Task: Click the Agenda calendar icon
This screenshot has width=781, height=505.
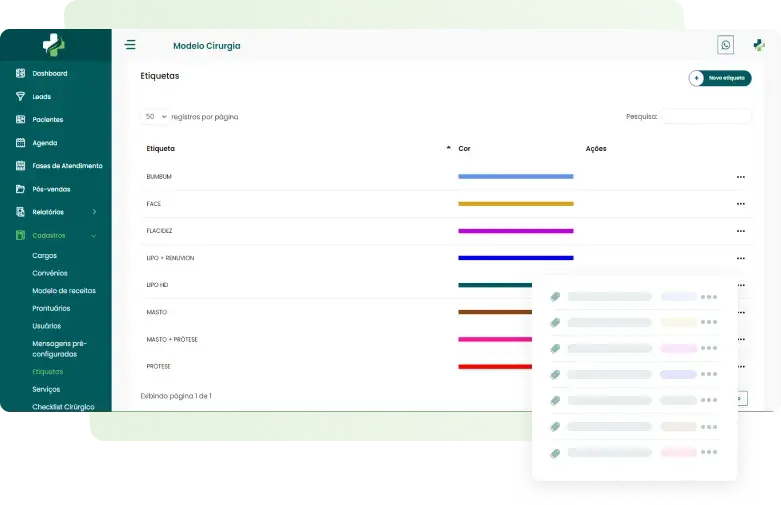Action: pos(21,143)
